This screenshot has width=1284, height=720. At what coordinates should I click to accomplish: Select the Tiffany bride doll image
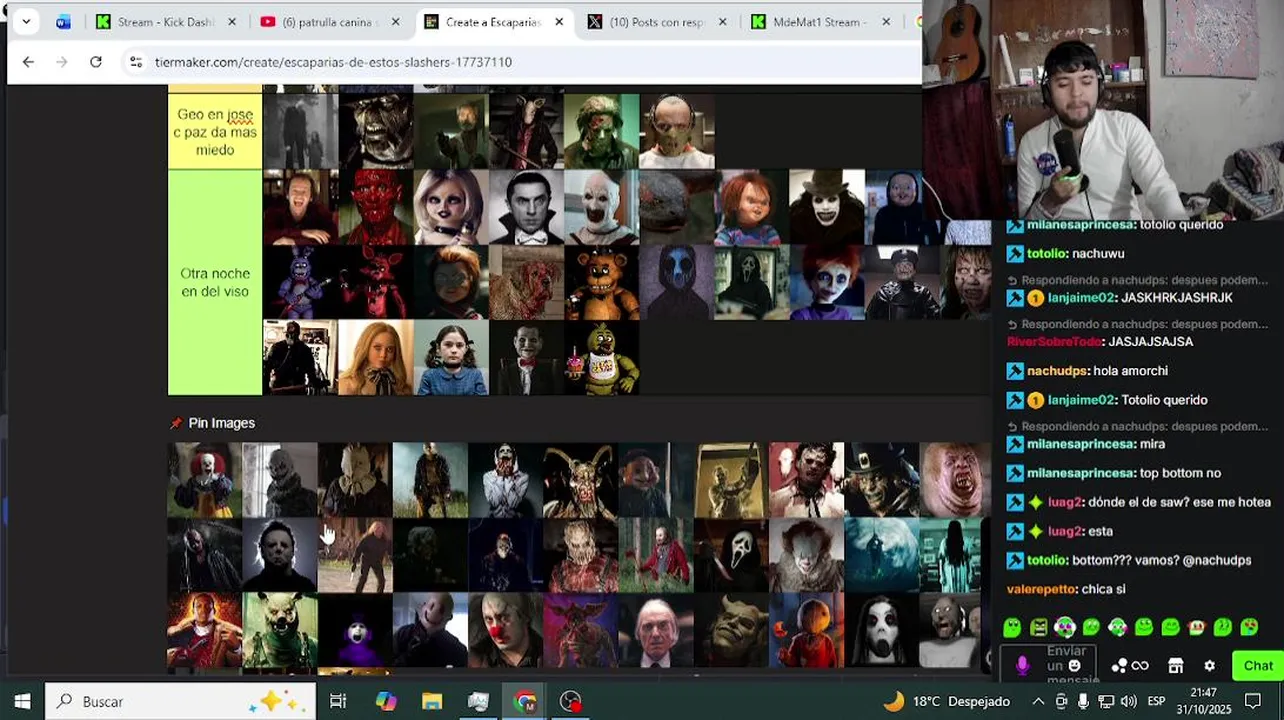point(451,207)
